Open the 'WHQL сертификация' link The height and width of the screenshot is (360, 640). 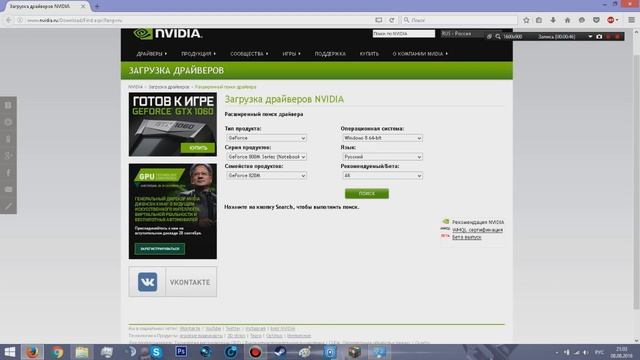point(477,230)
